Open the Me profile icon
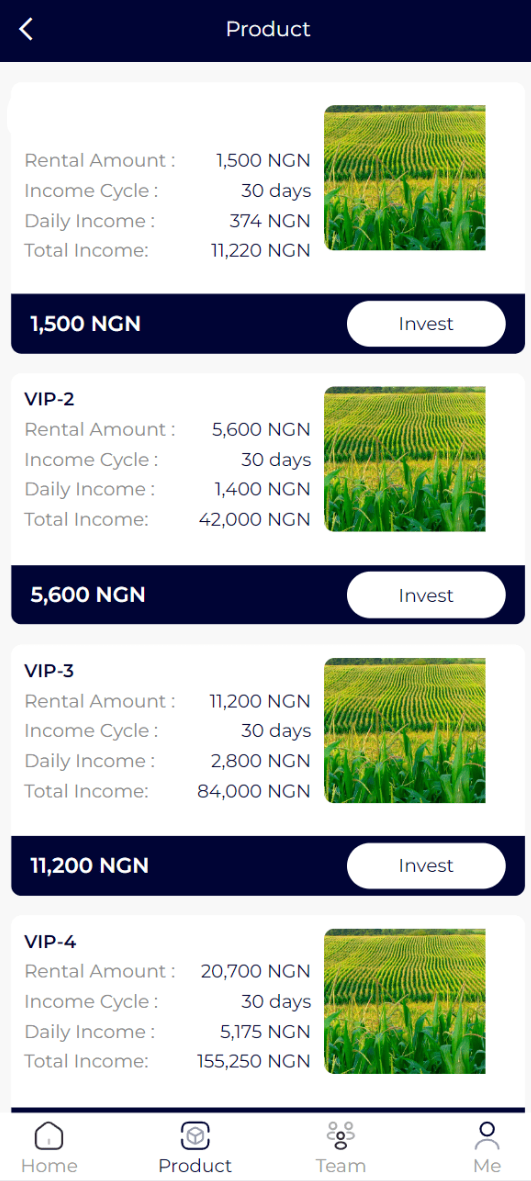Screen dimensions: 531x1181 click(487, 1134)
